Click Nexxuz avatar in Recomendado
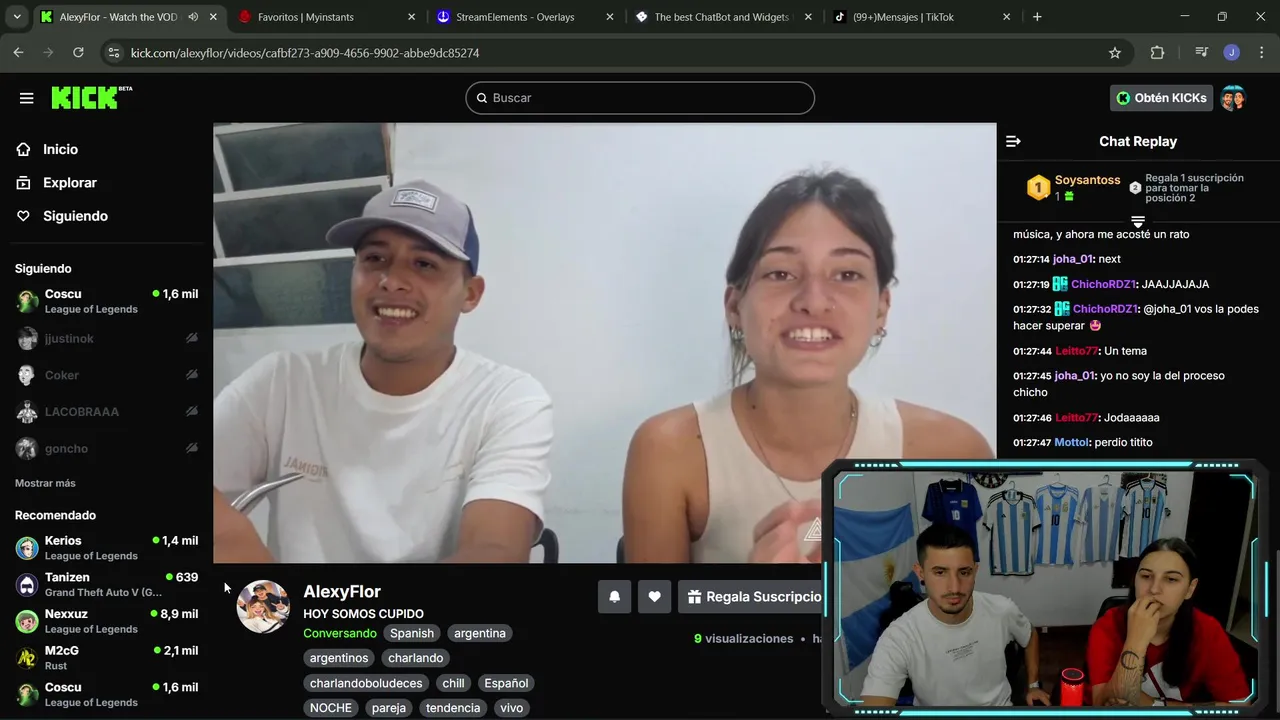Screen dimensions: 1280x720 pyautogui.click(x=27, y=621)
